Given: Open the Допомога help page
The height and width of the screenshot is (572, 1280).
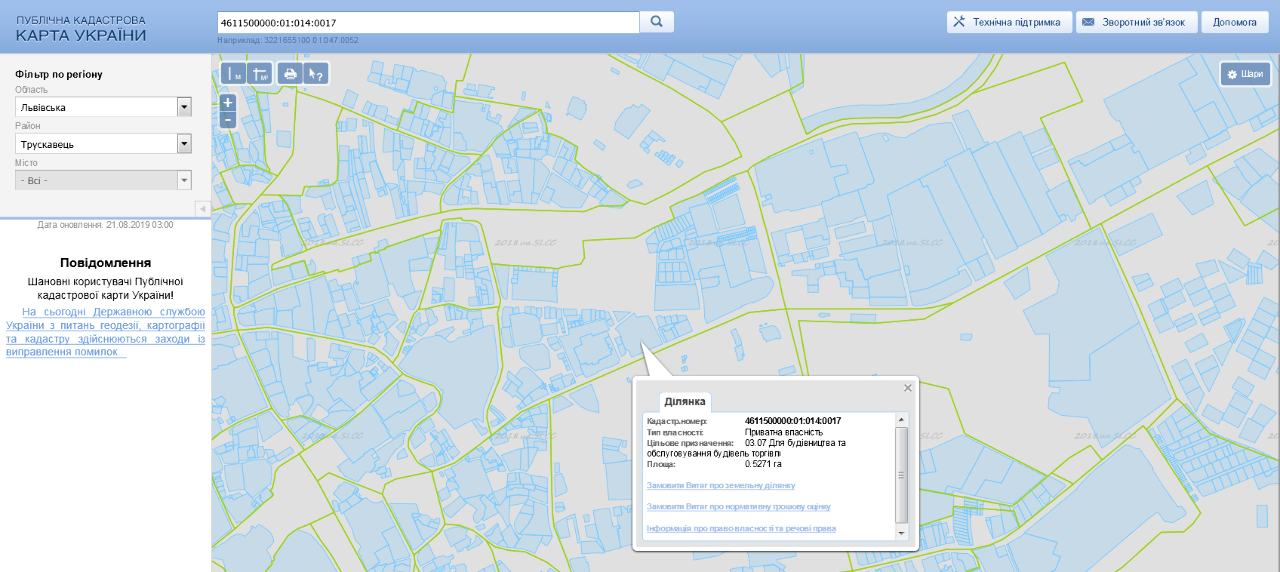Looking at the screenshot, I should click(1235, 22).
